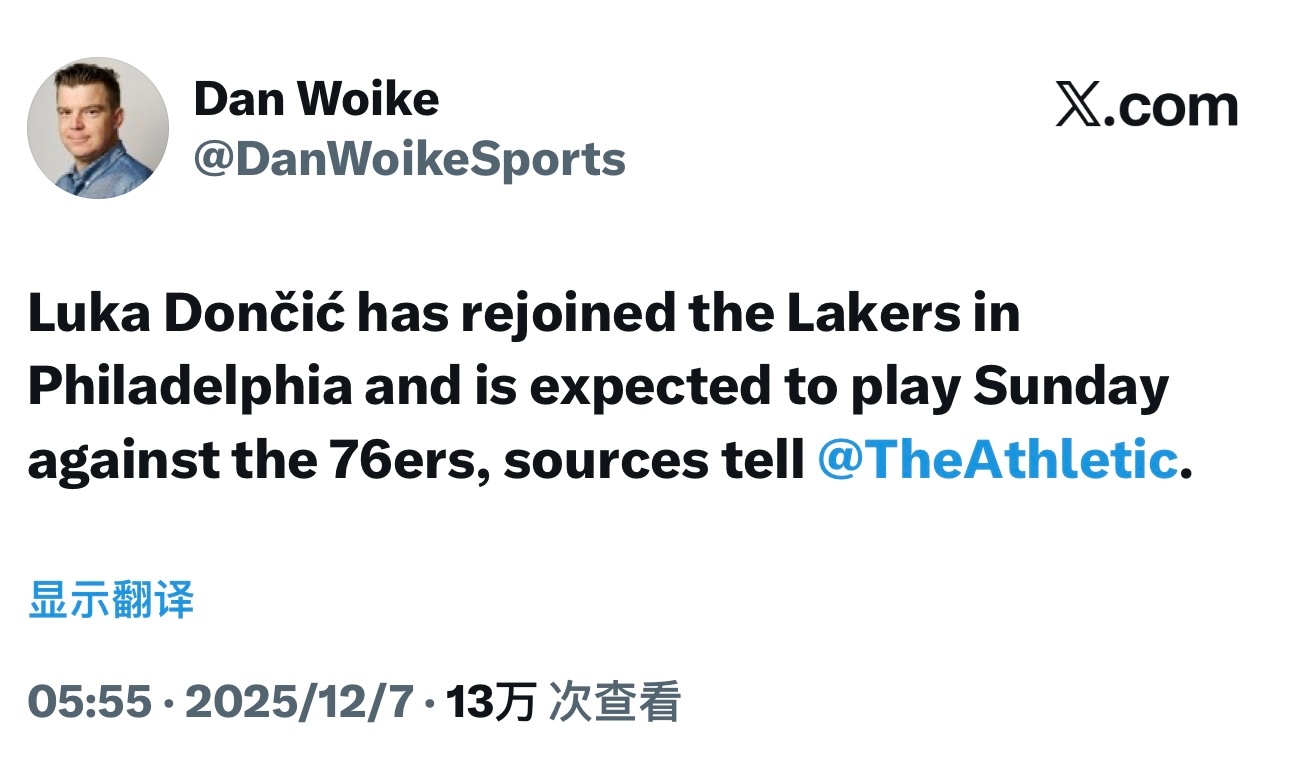Screen dimensions: 1290x774
Task: Navigate to X.com via top-right logo
Action: tap(1146, 105)
